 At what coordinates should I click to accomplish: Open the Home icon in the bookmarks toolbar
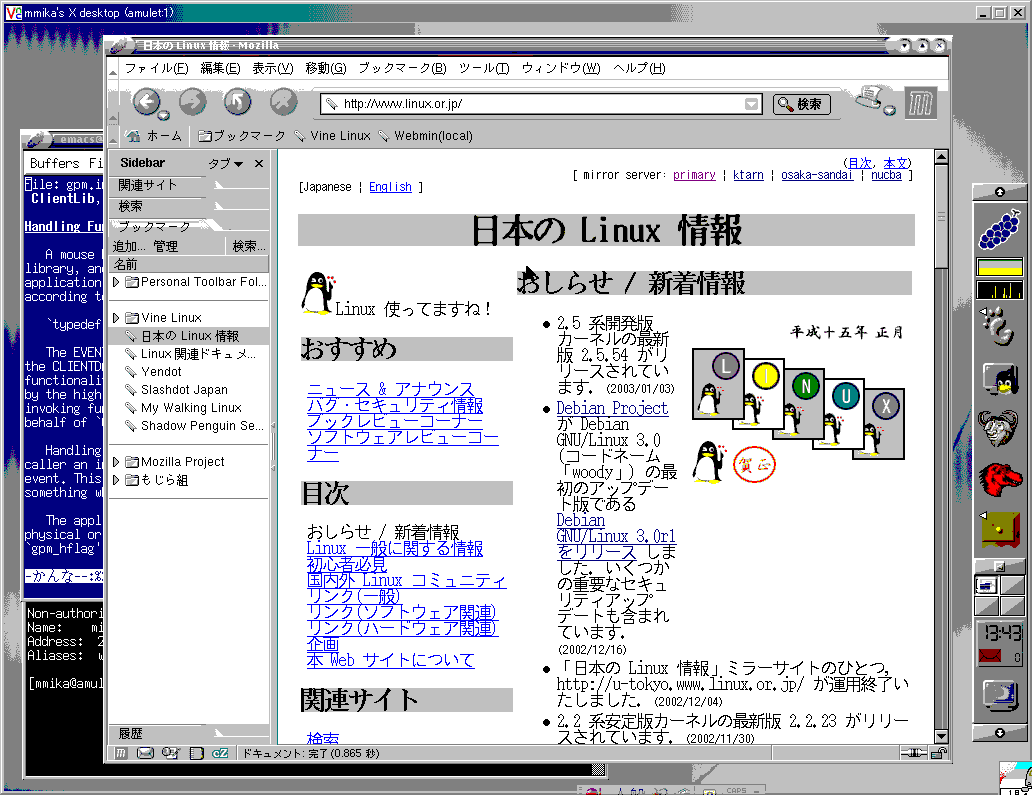point(133,136)
